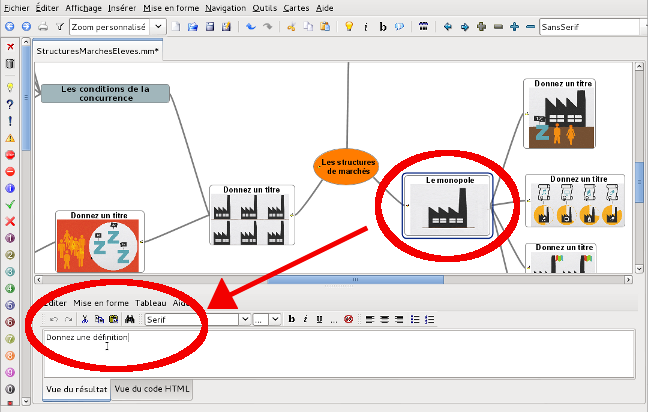Click the binoculars search icon in note editor
648x412 pixels.
coord(130,319)
